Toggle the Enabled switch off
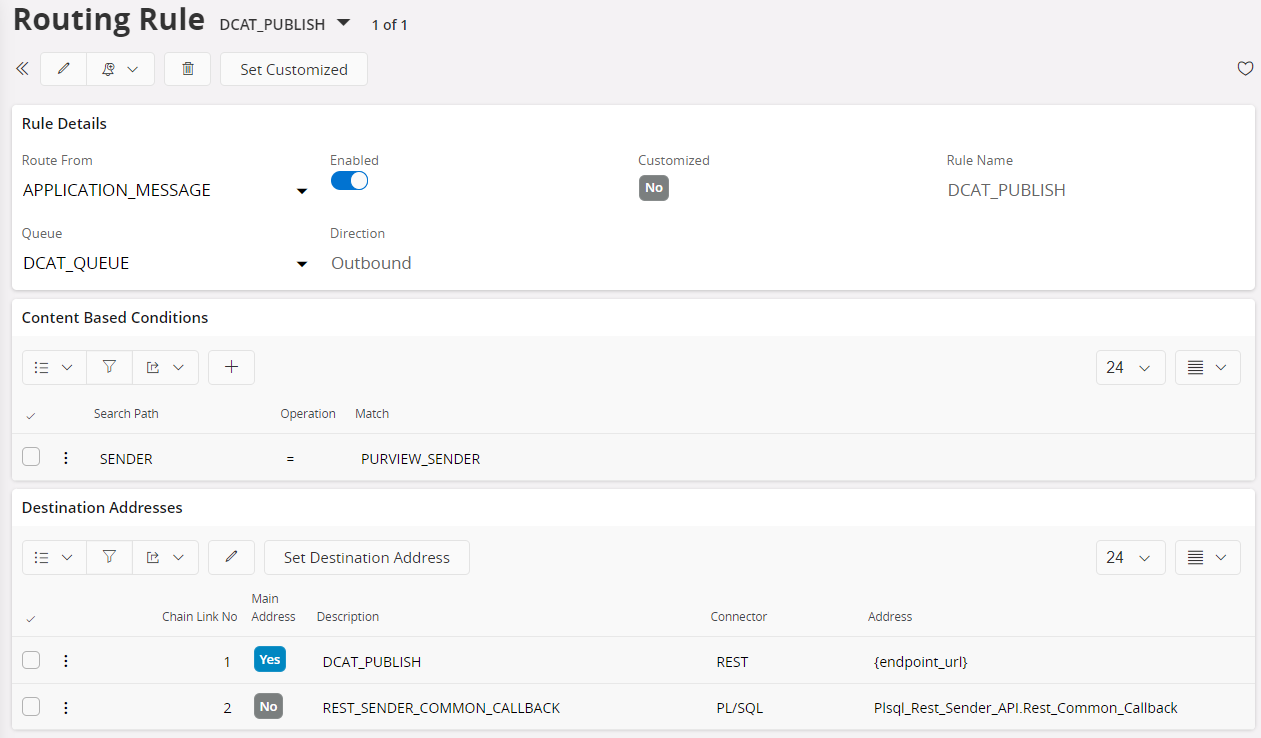This screenshot has width=1261, height=738. tap(349, 181)
